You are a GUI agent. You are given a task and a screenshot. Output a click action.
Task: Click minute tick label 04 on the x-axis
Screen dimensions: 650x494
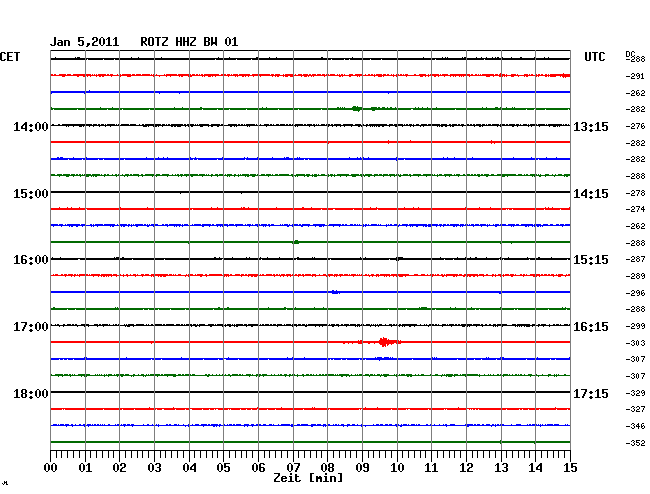[x=189, y=468]
